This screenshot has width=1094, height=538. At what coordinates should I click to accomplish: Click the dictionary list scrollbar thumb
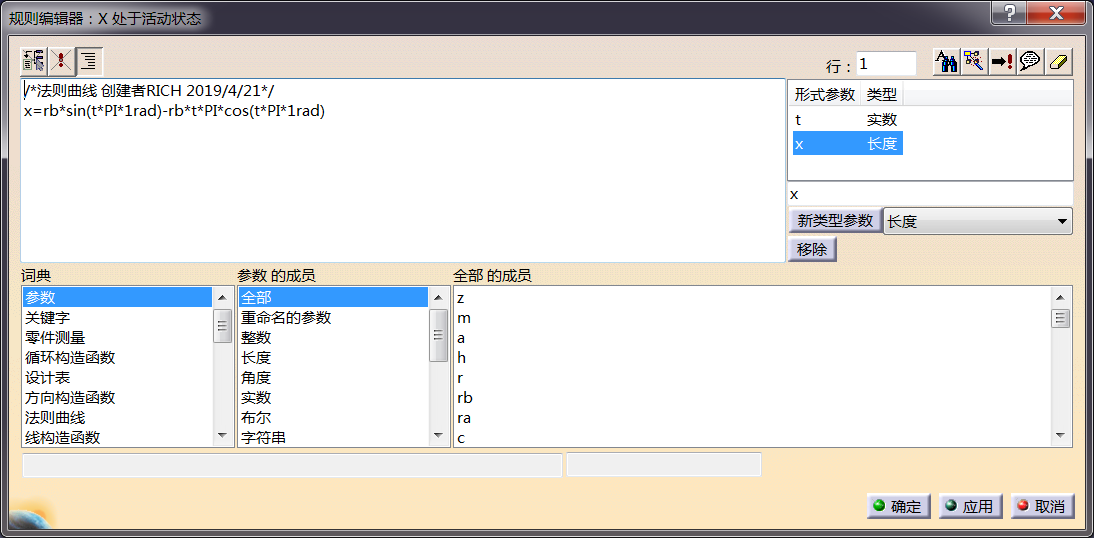click(223, 325)
